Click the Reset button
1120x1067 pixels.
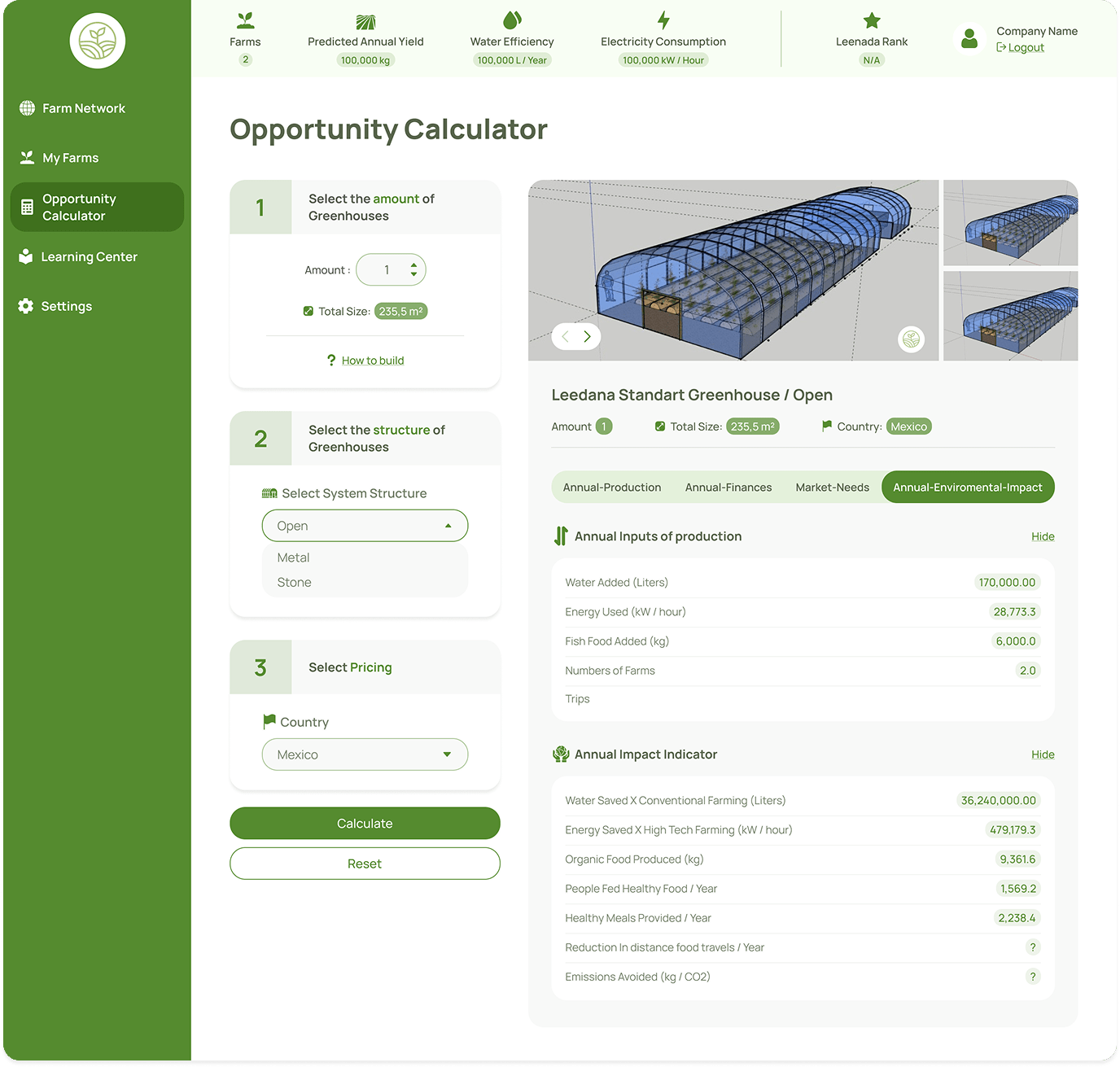tap(365, 864)
